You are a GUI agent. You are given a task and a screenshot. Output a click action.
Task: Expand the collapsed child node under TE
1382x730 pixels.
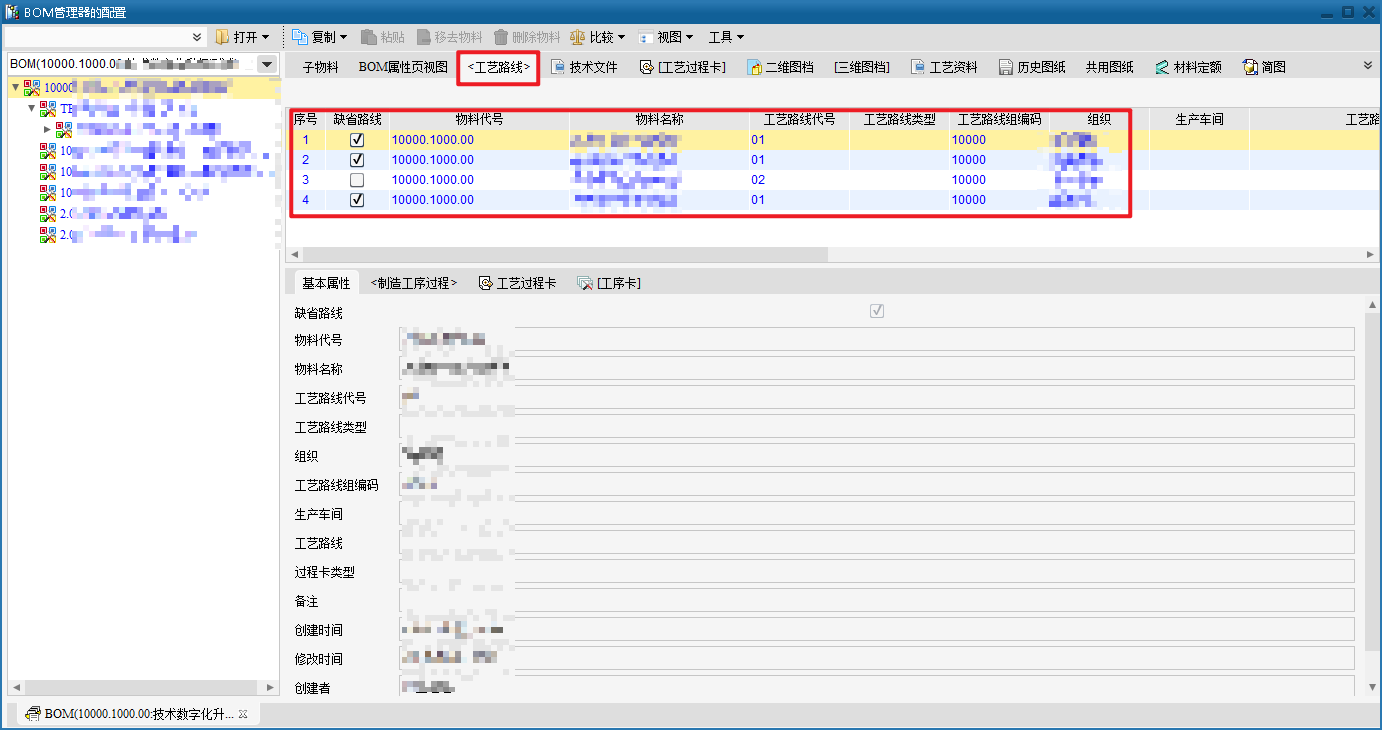coord(47,129)
